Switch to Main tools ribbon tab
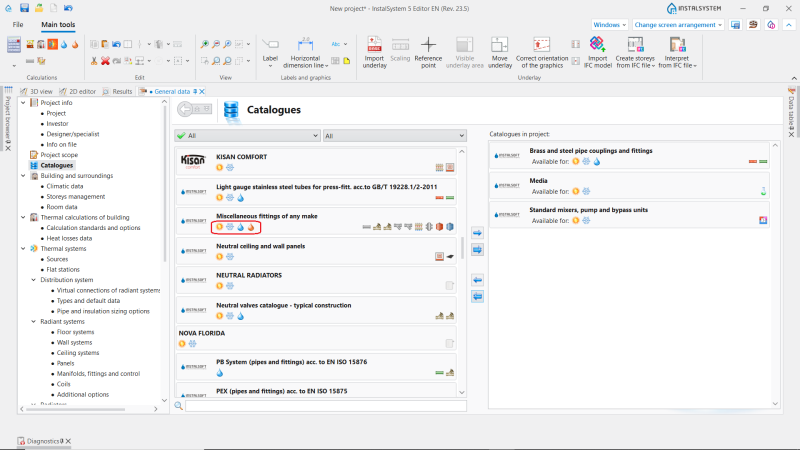 click(58, 24)
